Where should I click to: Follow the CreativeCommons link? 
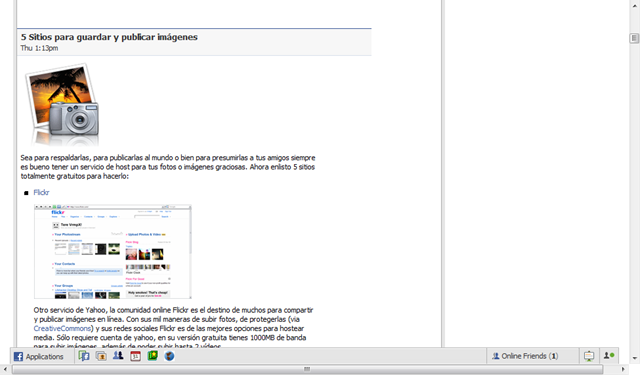tap(62, 328)
